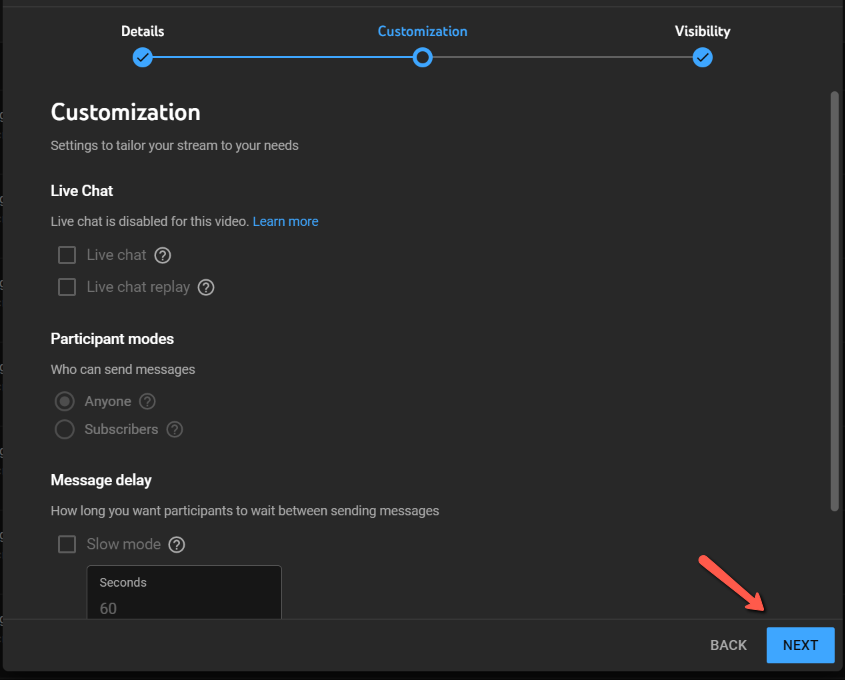Open help icon next to Subscribers
The image size is (845, 680).
pos(175,429)
